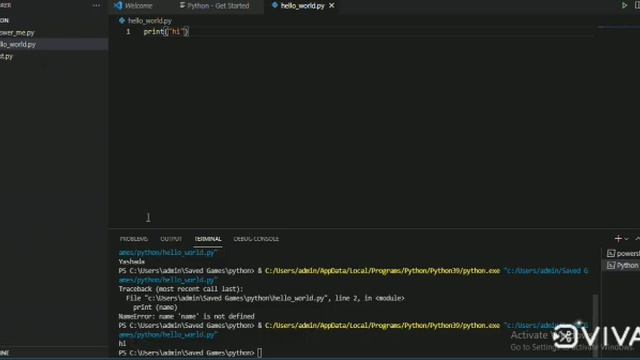
Task: Place cursor in print("hi") code line
Action: (166, 31)
